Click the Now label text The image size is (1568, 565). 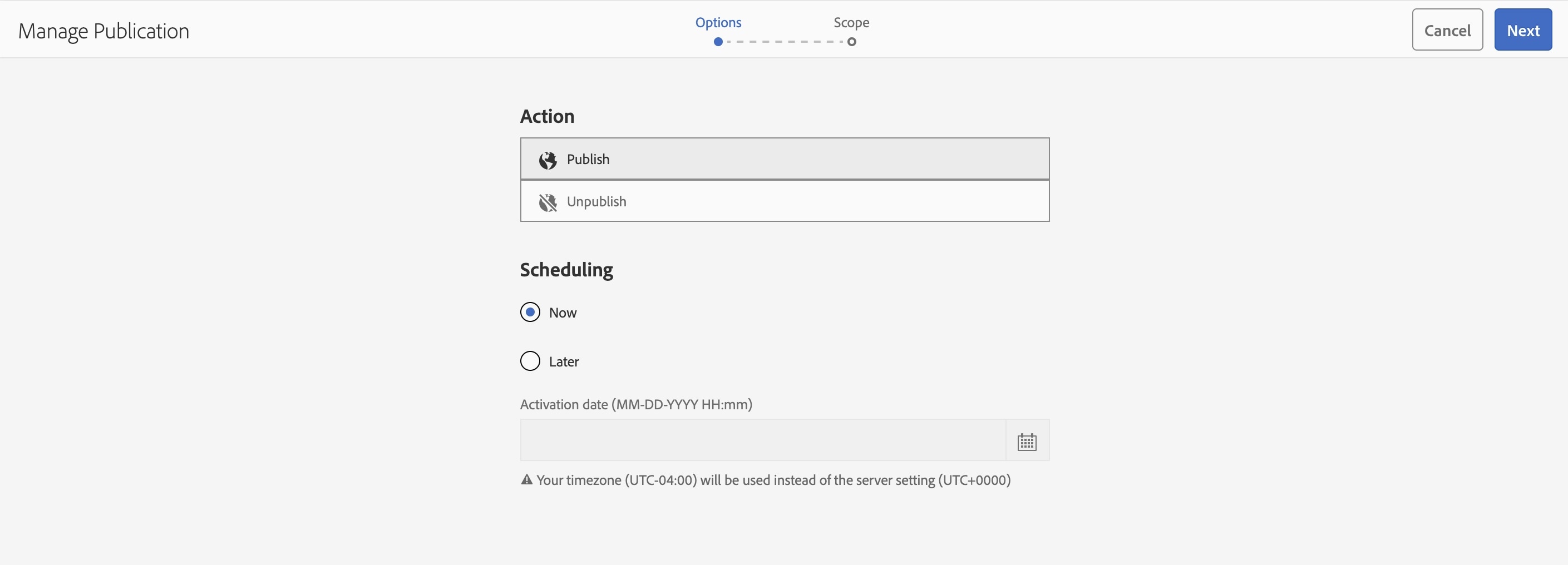(x=563, y=313)
